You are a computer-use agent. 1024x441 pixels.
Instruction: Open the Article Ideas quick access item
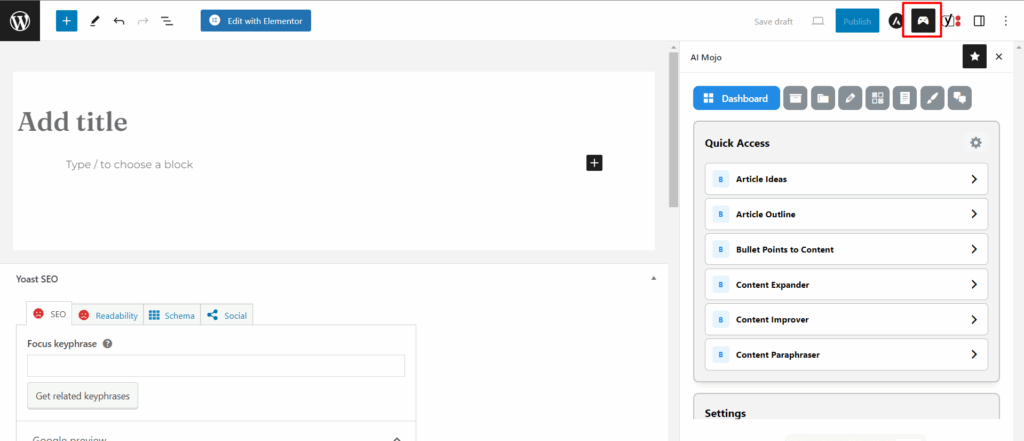(x=846, y=179)
